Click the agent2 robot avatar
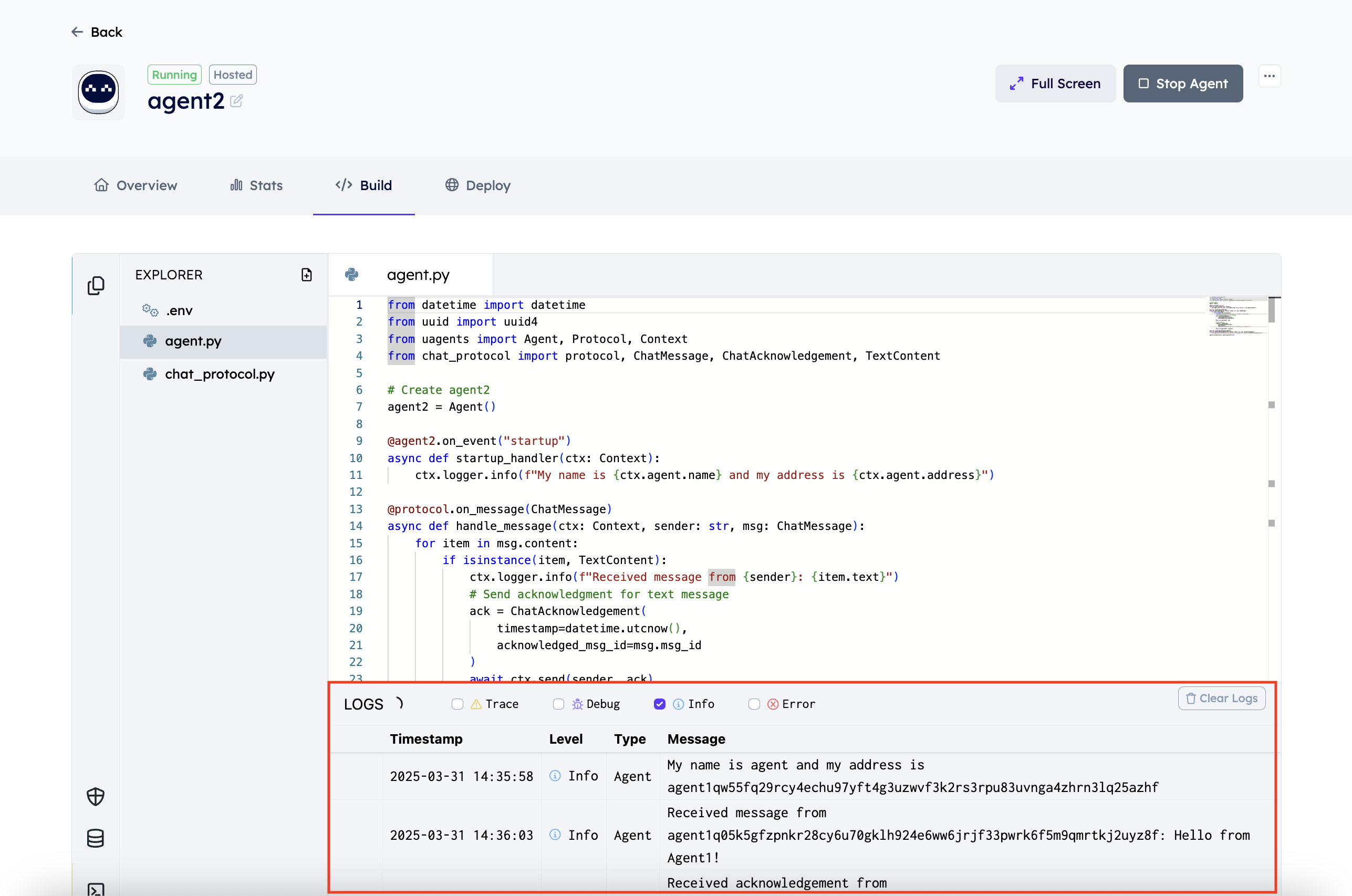This screenshot has width=1352, height=896. (98, 92)
